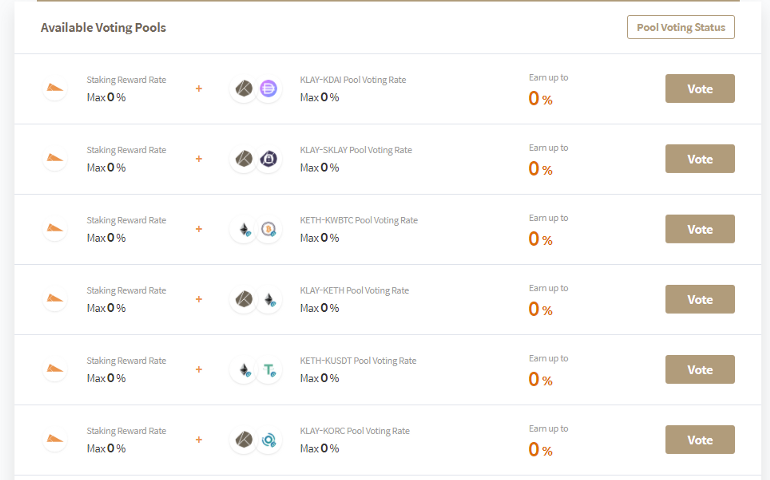The image size is (770, 480).
Task: Click the KETH-KWBTC Pool Voting Rate label
Action: 359,220
